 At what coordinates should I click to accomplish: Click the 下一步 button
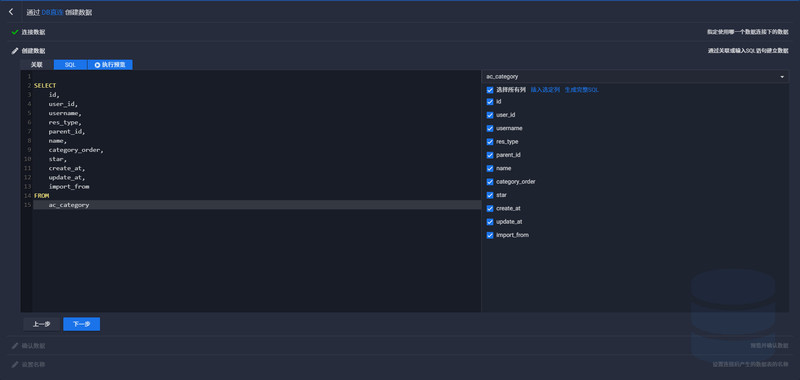(x=82, y=324)
